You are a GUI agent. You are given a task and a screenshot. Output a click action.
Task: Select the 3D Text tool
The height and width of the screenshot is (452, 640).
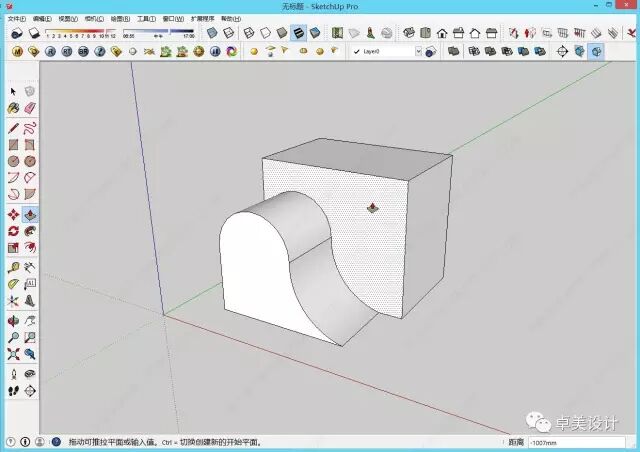30,301
